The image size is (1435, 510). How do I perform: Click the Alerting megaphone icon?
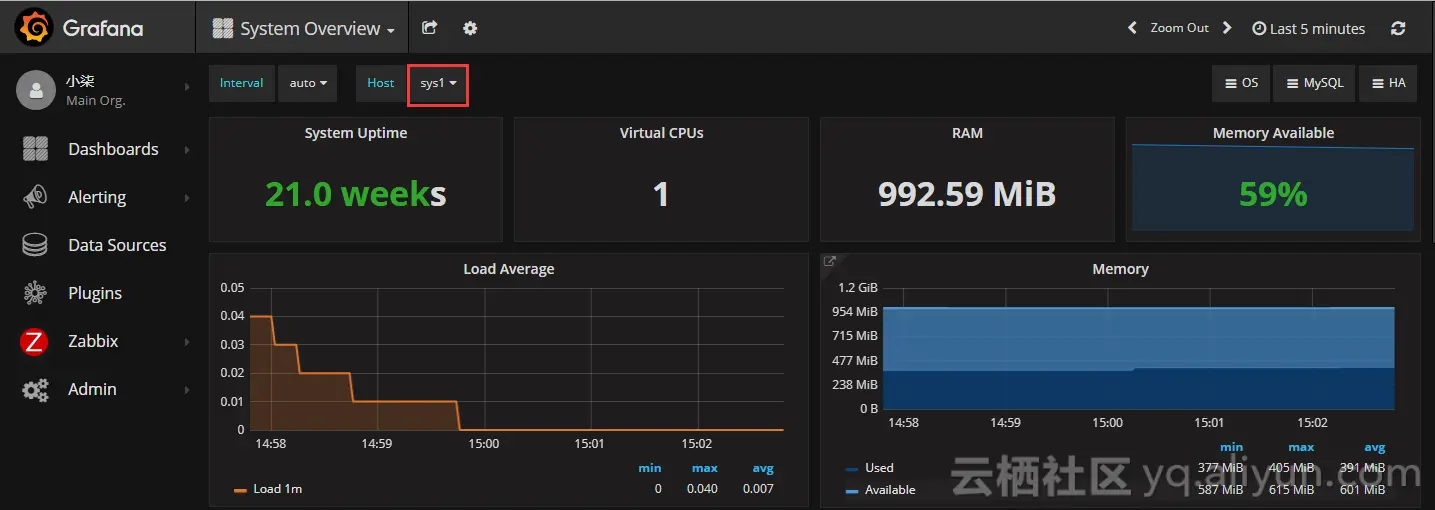click(35, 197)
